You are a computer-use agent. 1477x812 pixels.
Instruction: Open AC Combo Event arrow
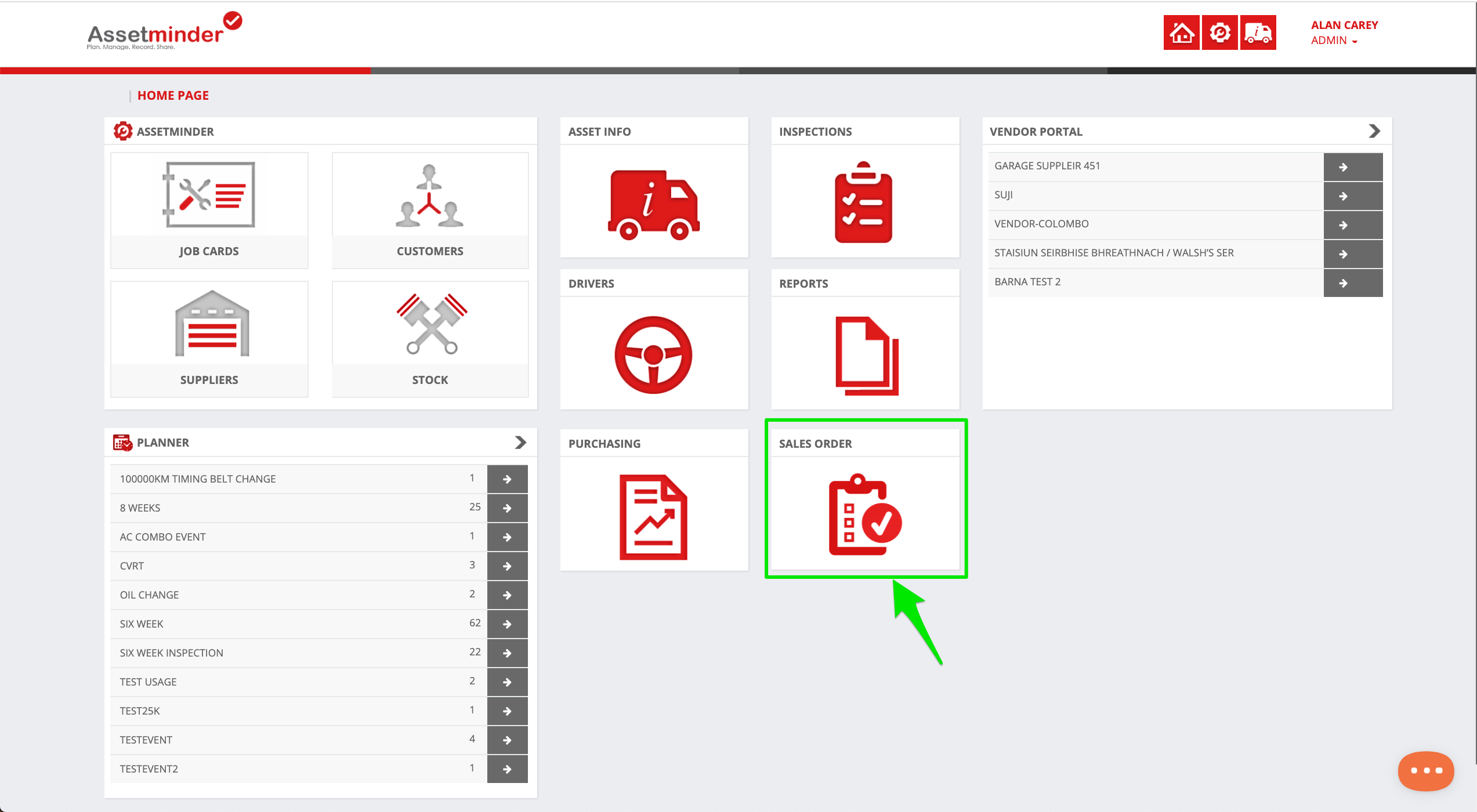point(508,537)
